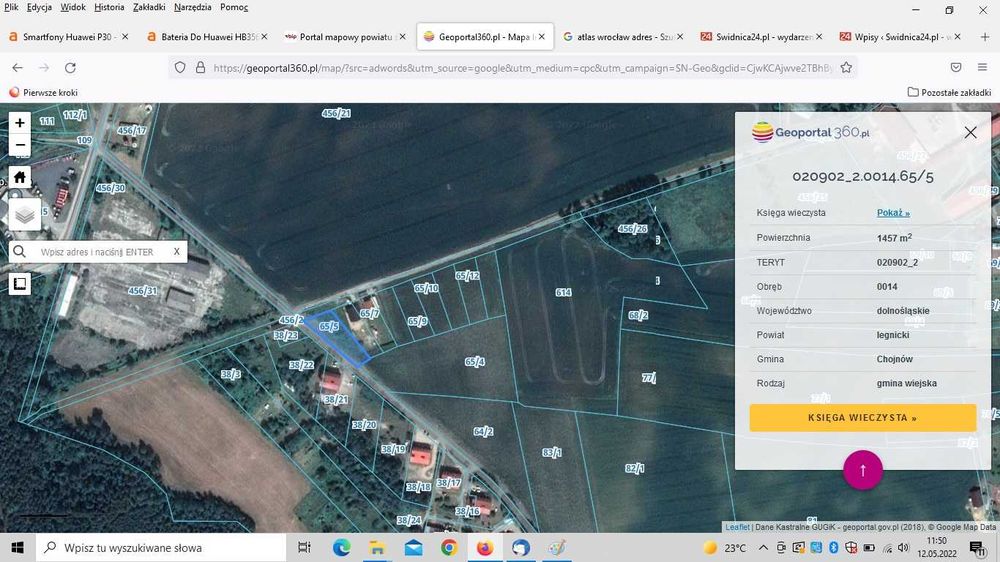Clear the address search with X
The image size is (1000, 562).
[177, 252]
